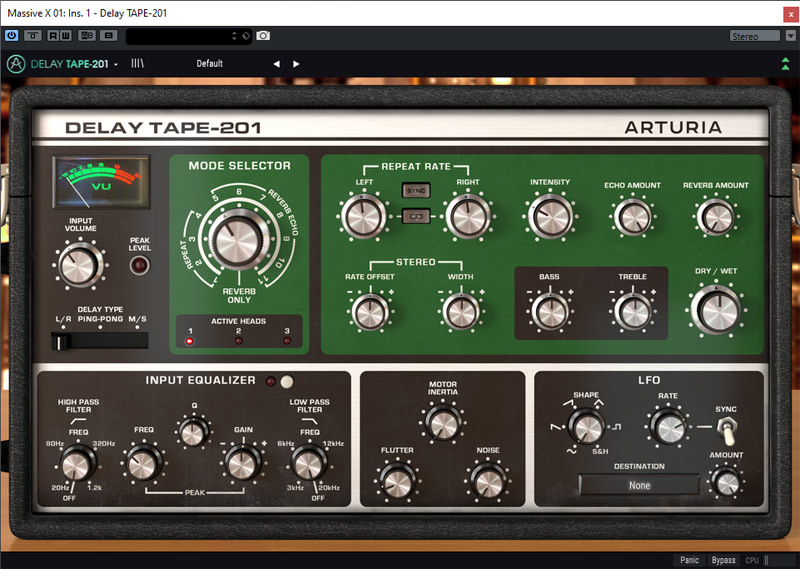
Task: Click the Default preset name
Action: (x=210, y=64)
